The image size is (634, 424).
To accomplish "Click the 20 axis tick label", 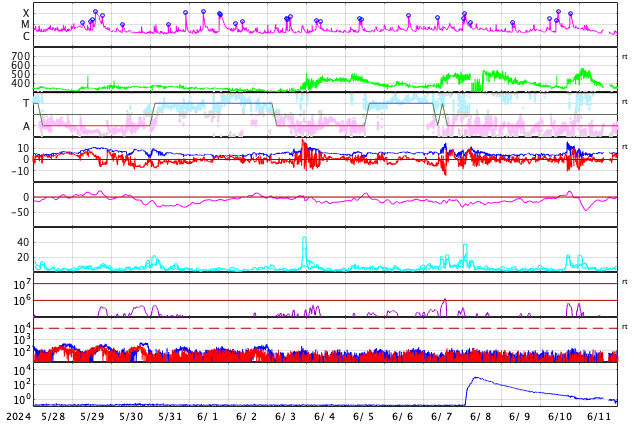I will (23, 257).
